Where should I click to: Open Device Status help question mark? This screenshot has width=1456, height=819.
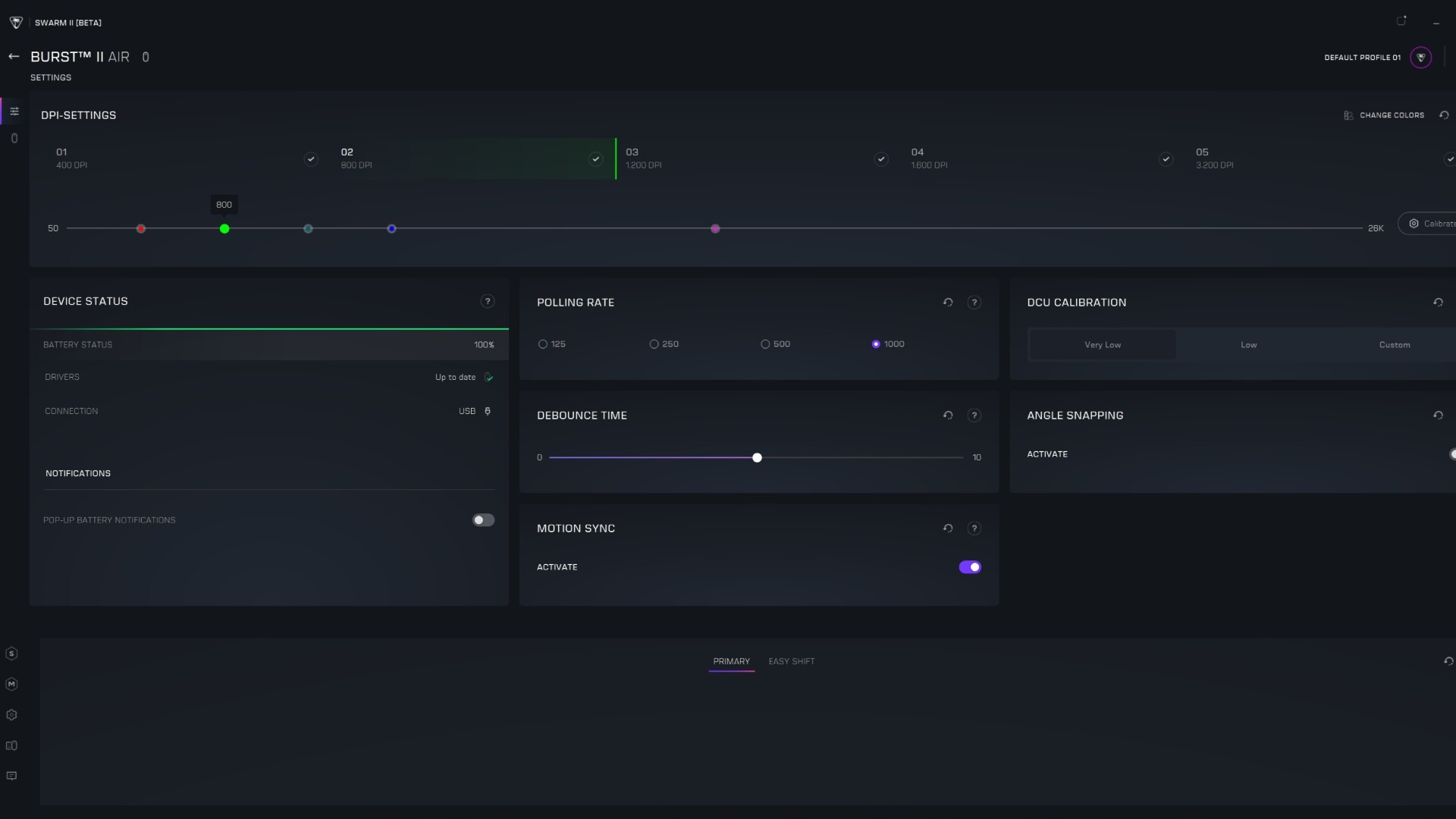pyautogui.click(x=488, y=301)
